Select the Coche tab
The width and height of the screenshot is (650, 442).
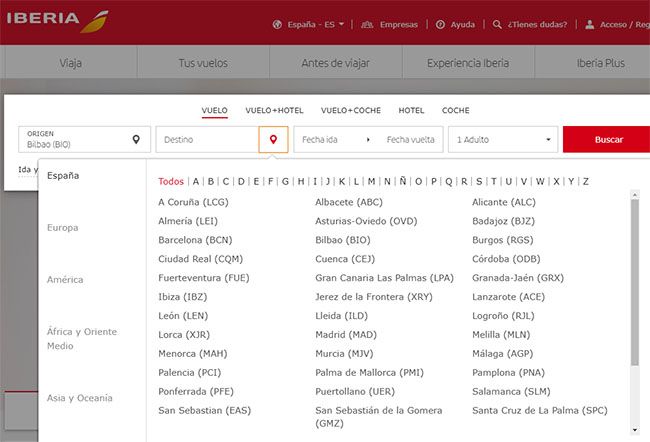pyautogui.click(x=455, y=110)
